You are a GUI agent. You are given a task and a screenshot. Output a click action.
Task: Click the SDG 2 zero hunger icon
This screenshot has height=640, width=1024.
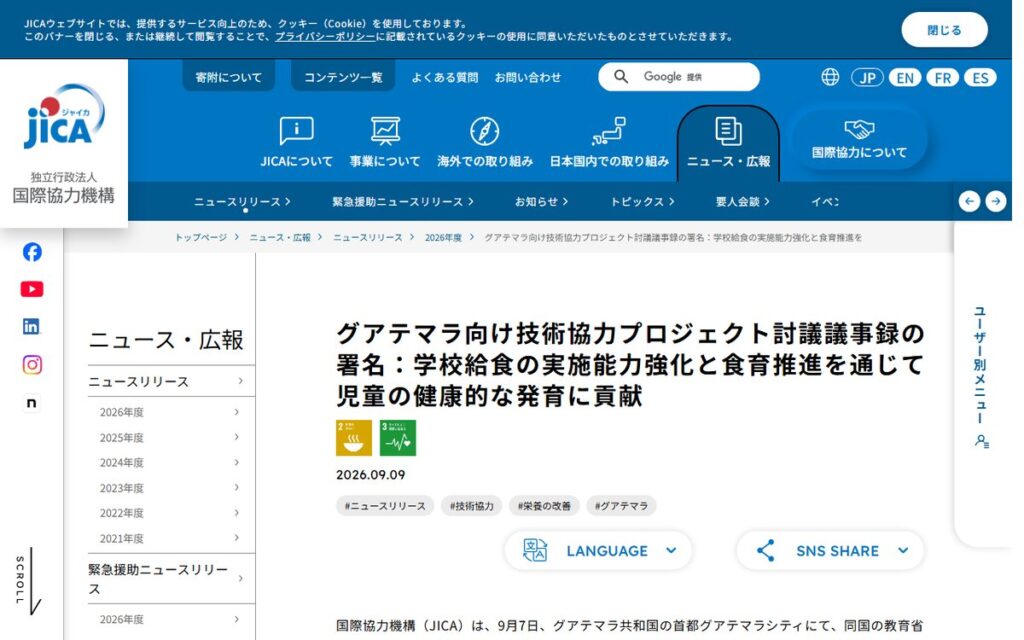pyautogui.click(x=354, y=438)
